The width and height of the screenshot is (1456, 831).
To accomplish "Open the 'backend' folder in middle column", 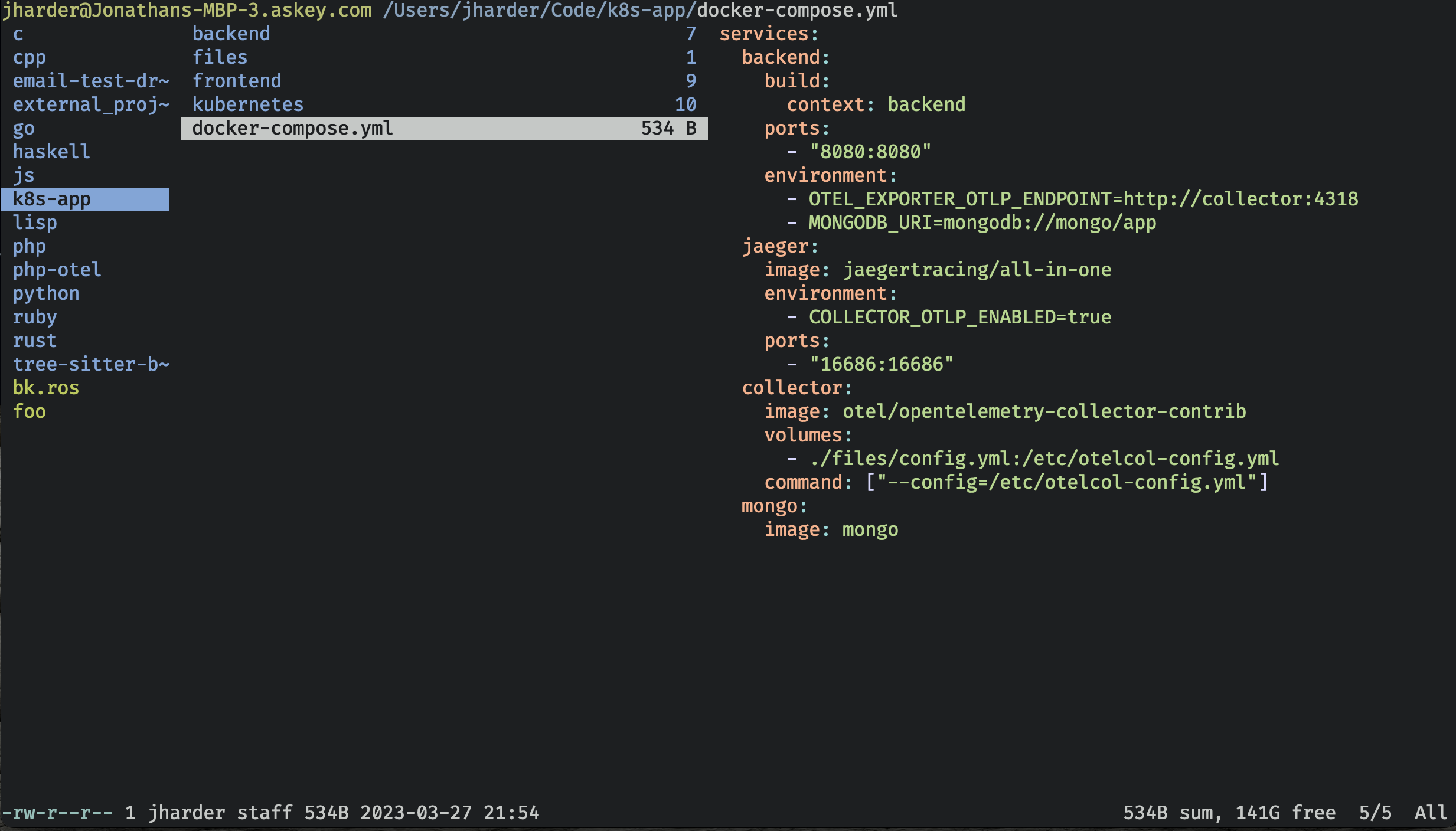I will pos(231,34).
